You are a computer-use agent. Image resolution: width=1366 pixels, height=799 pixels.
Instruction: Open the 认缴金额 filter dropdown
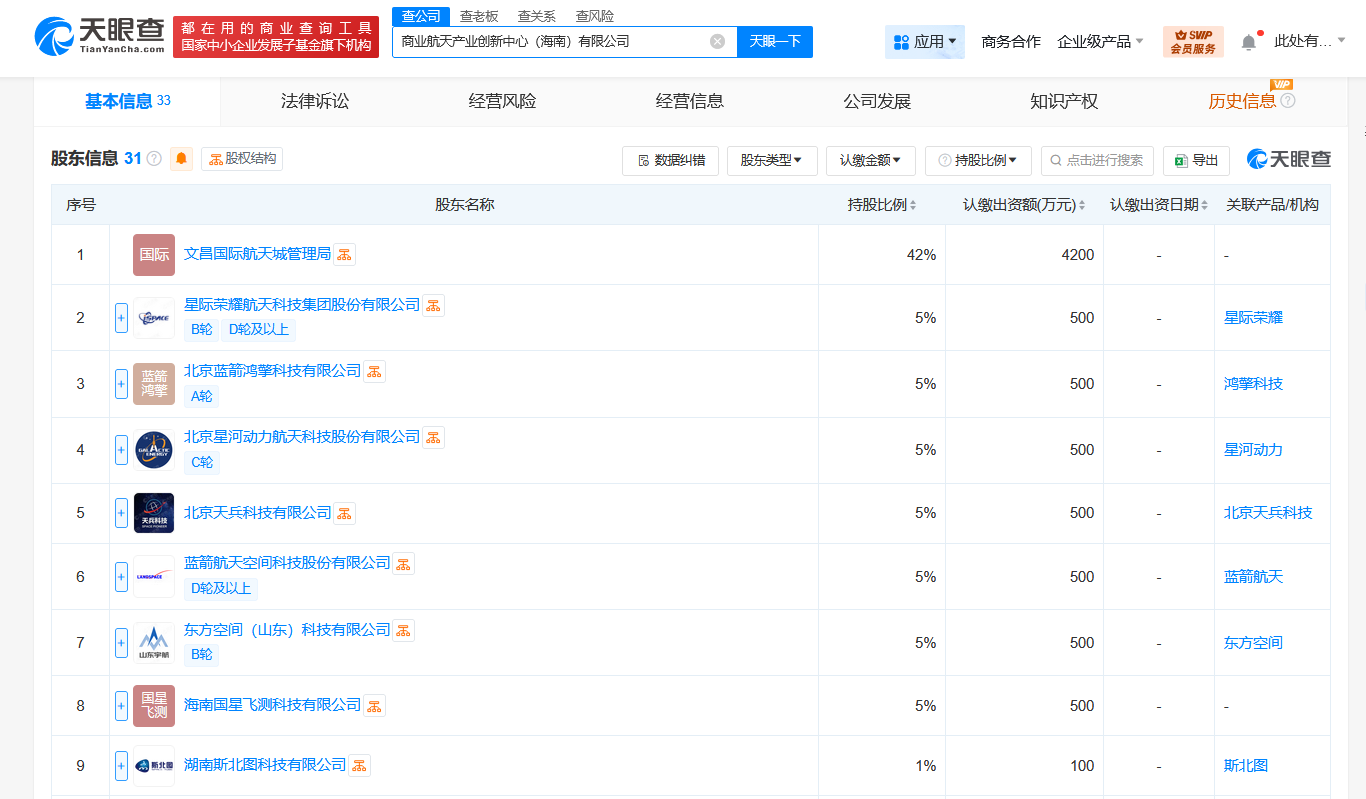coord(871,160)
